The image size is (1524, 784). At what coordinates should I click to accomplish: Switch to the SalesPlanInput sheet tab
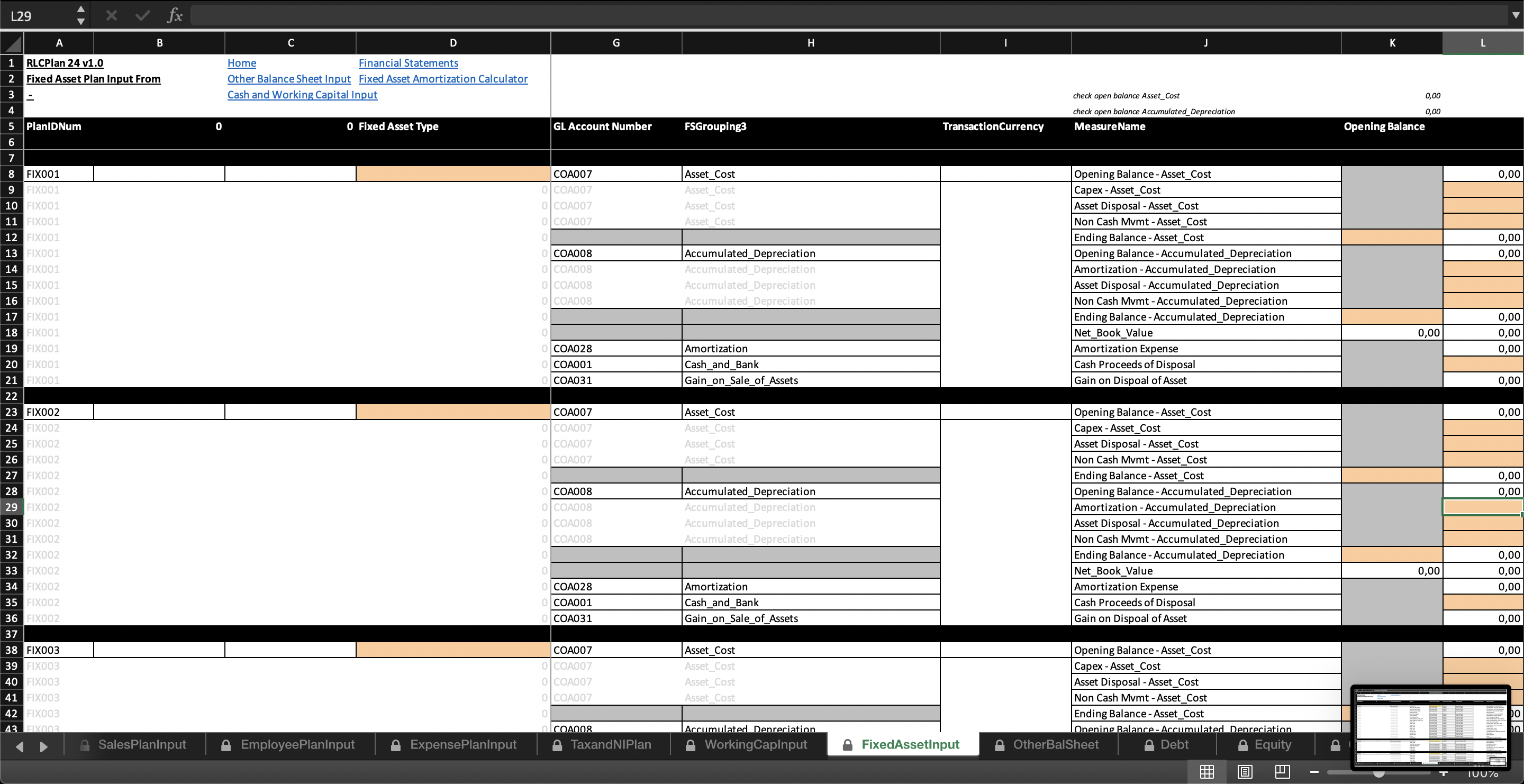133,744
